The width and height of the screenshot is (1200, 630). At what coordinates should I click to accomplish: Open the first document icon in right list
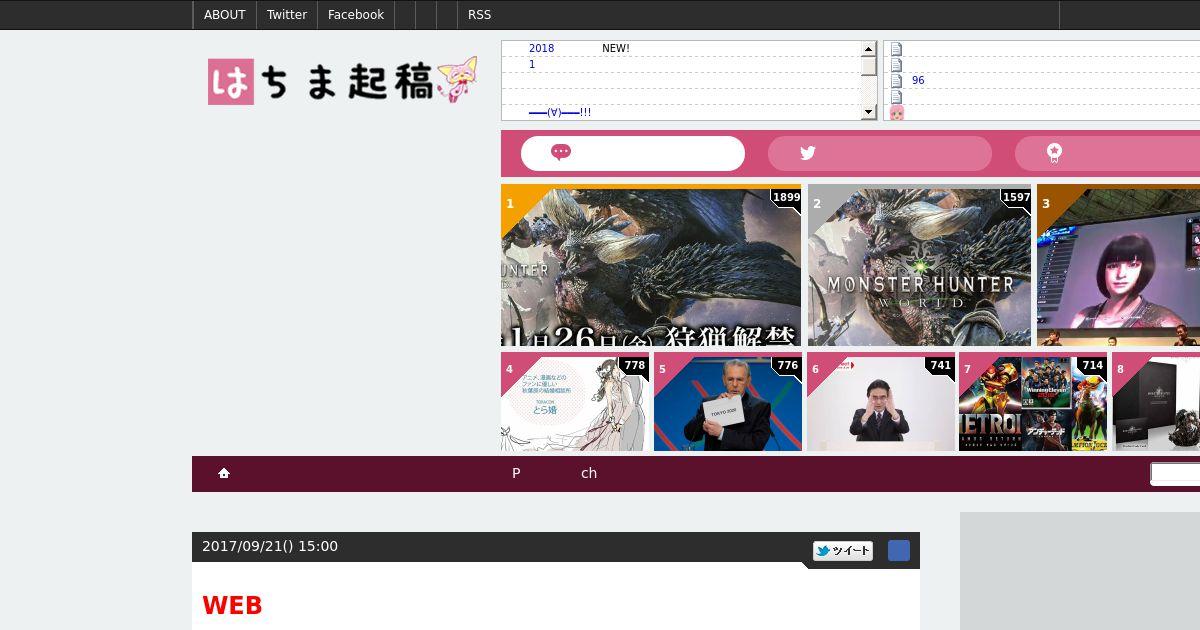[x=897, y=48]
